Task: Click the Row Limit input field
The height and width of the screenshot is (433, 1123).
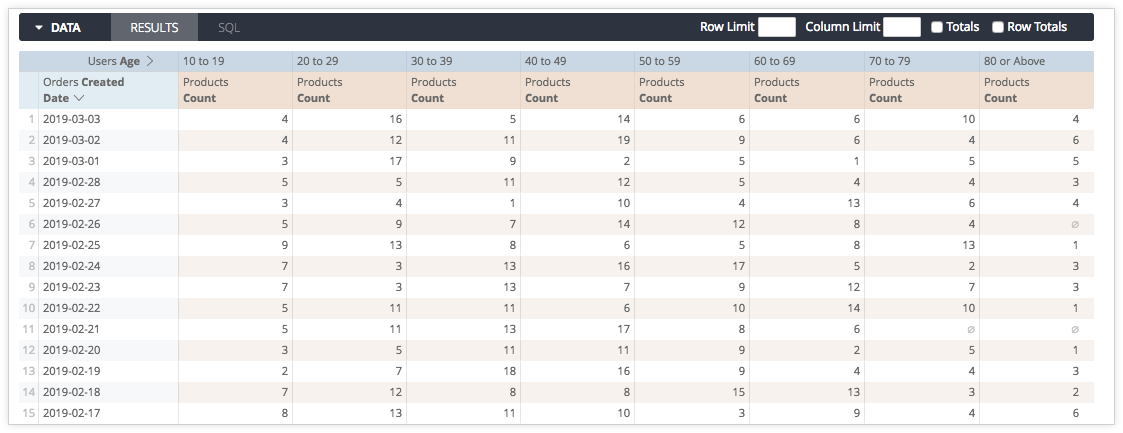Action: [777, 28]
